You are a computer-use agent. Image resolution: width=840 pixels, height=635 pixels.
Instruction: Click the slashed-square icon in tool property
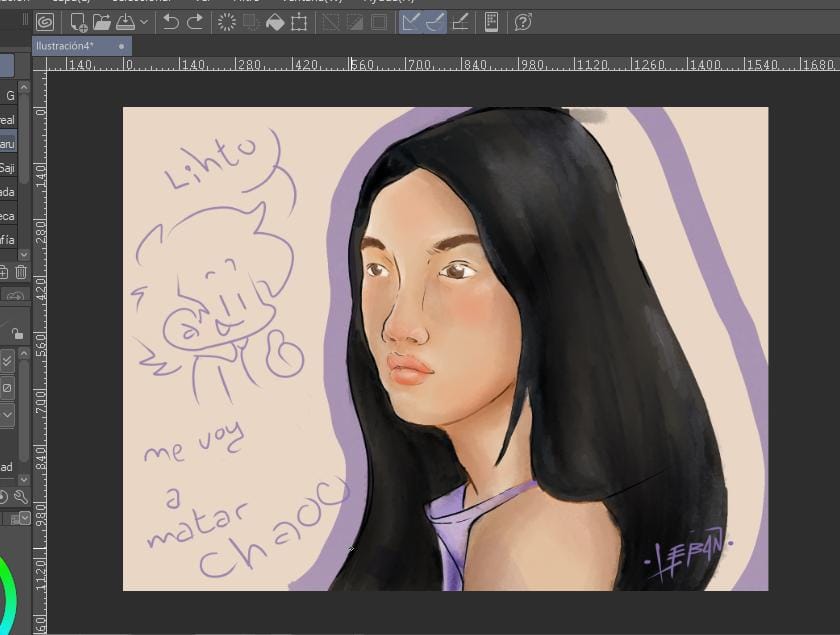[x=7, y=387]
